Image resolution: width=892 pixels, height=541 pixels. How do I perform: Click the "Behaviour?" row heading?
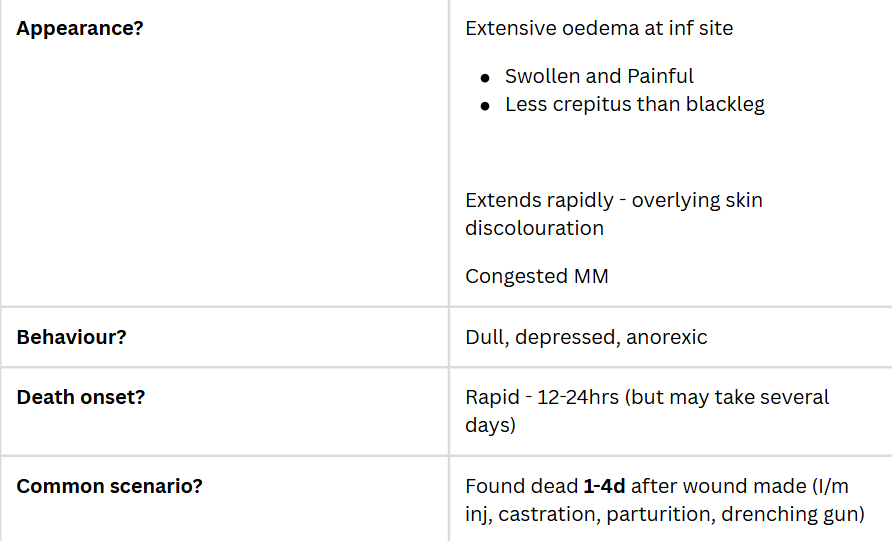[x=72, y=337]
